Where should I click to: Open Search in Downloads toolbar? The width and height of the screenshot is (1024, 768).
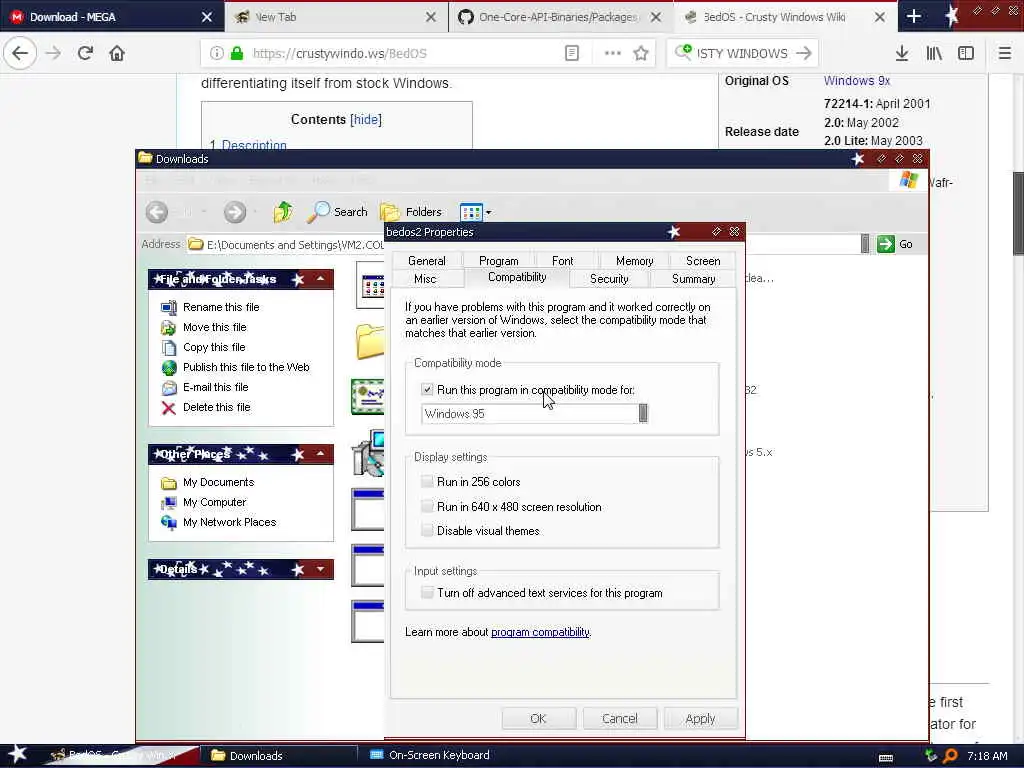(338, 212)
